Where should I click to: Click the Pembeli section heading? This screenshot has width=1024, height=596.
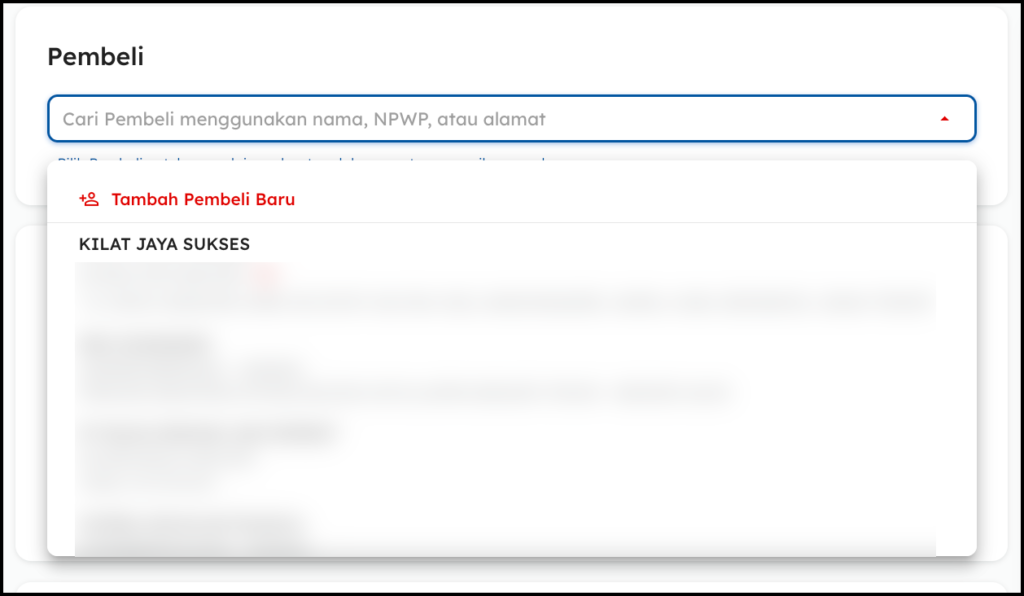[x=96, y=57]
